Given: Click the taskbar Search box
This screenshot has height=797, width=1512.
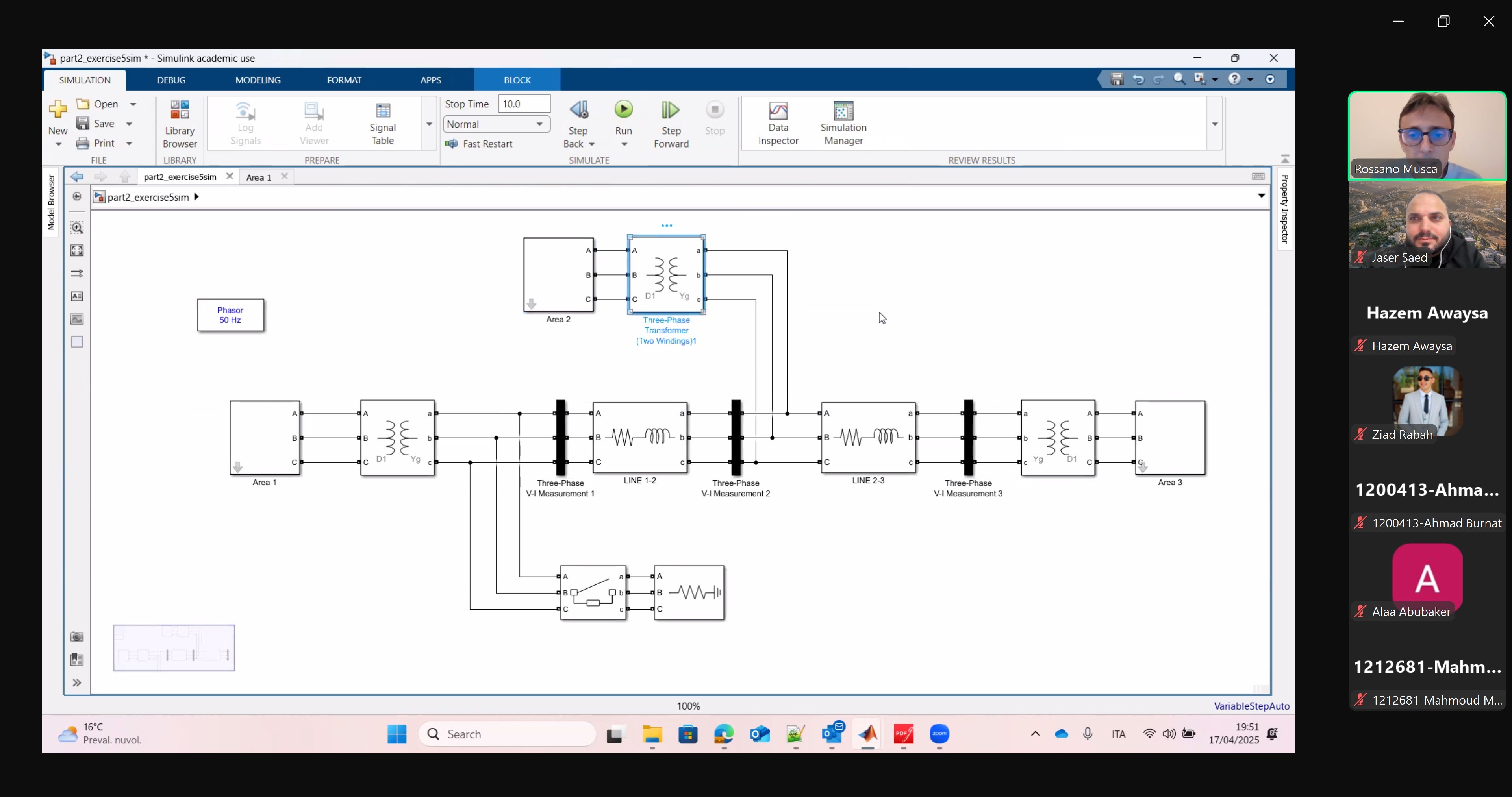Looking at the screenshot, I should (508, 734).
